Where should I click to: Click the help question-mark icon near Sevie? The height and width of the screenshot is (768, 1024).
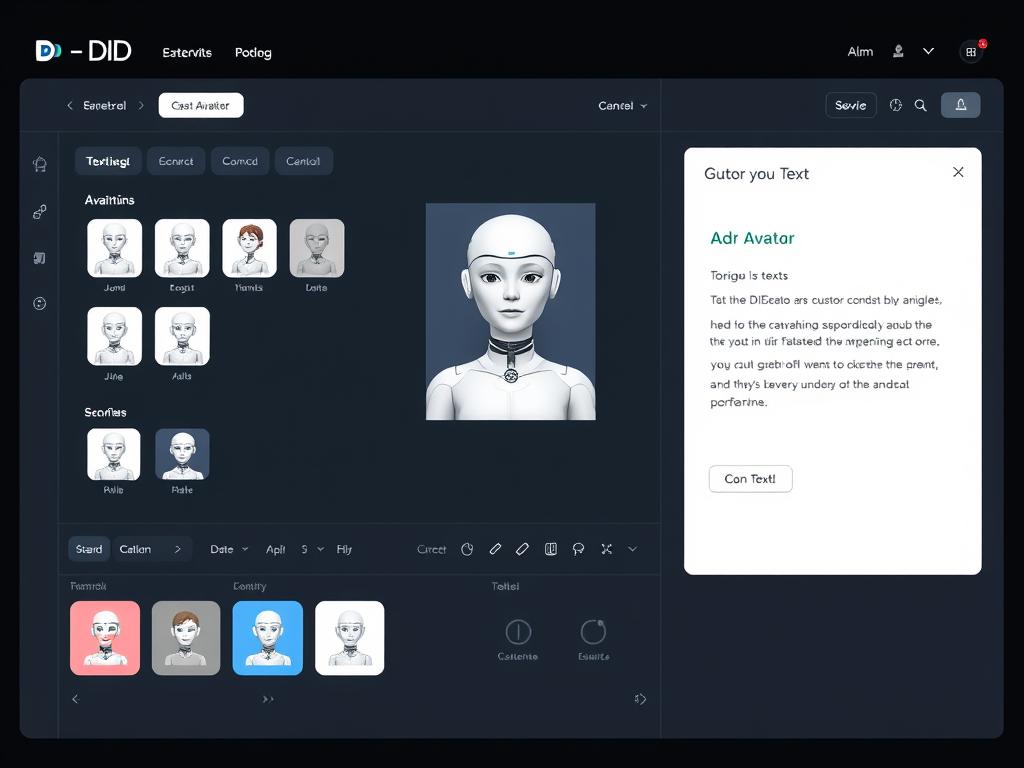tap(895, 104)
